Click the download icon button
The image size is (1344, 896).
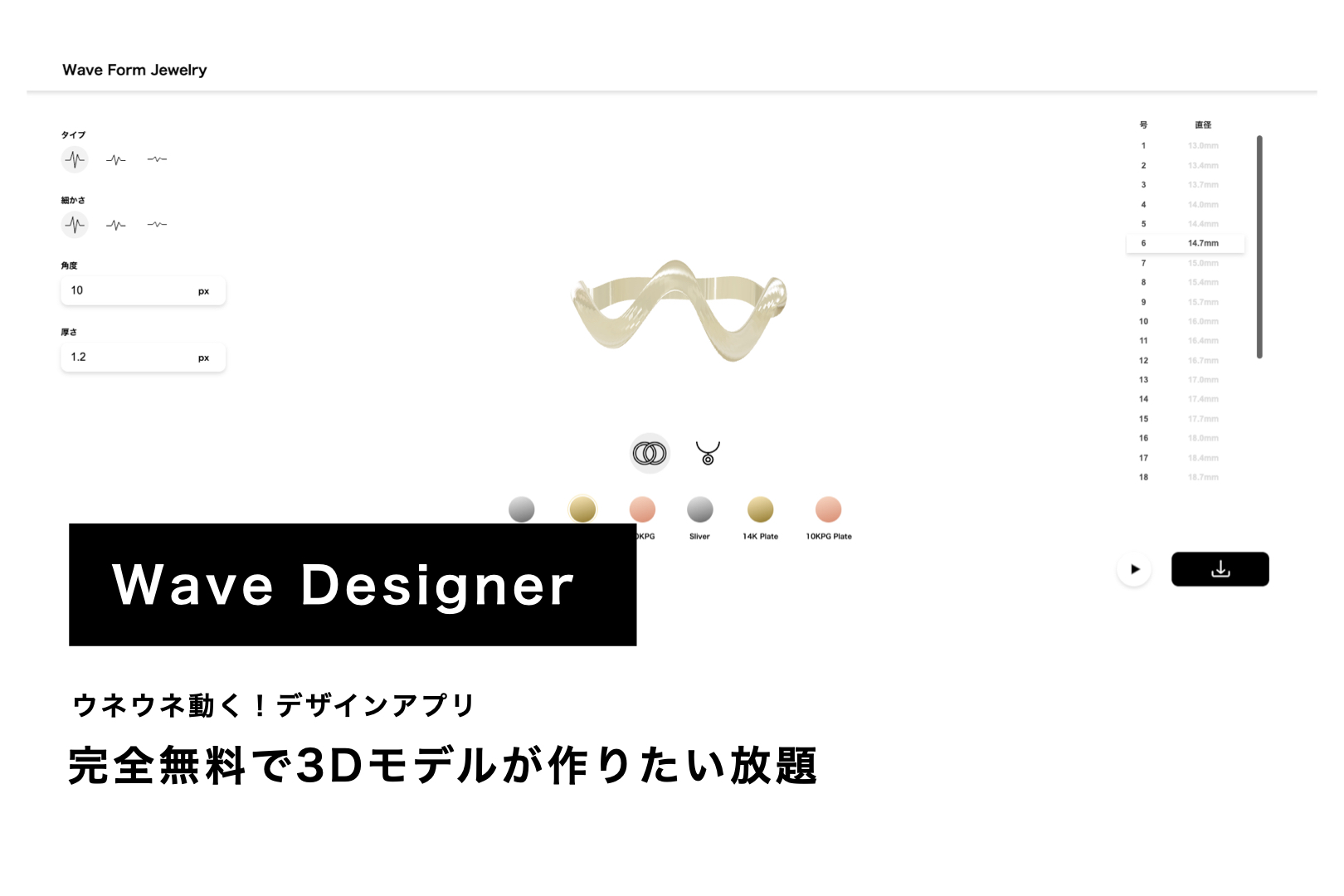click(1220, 569)
